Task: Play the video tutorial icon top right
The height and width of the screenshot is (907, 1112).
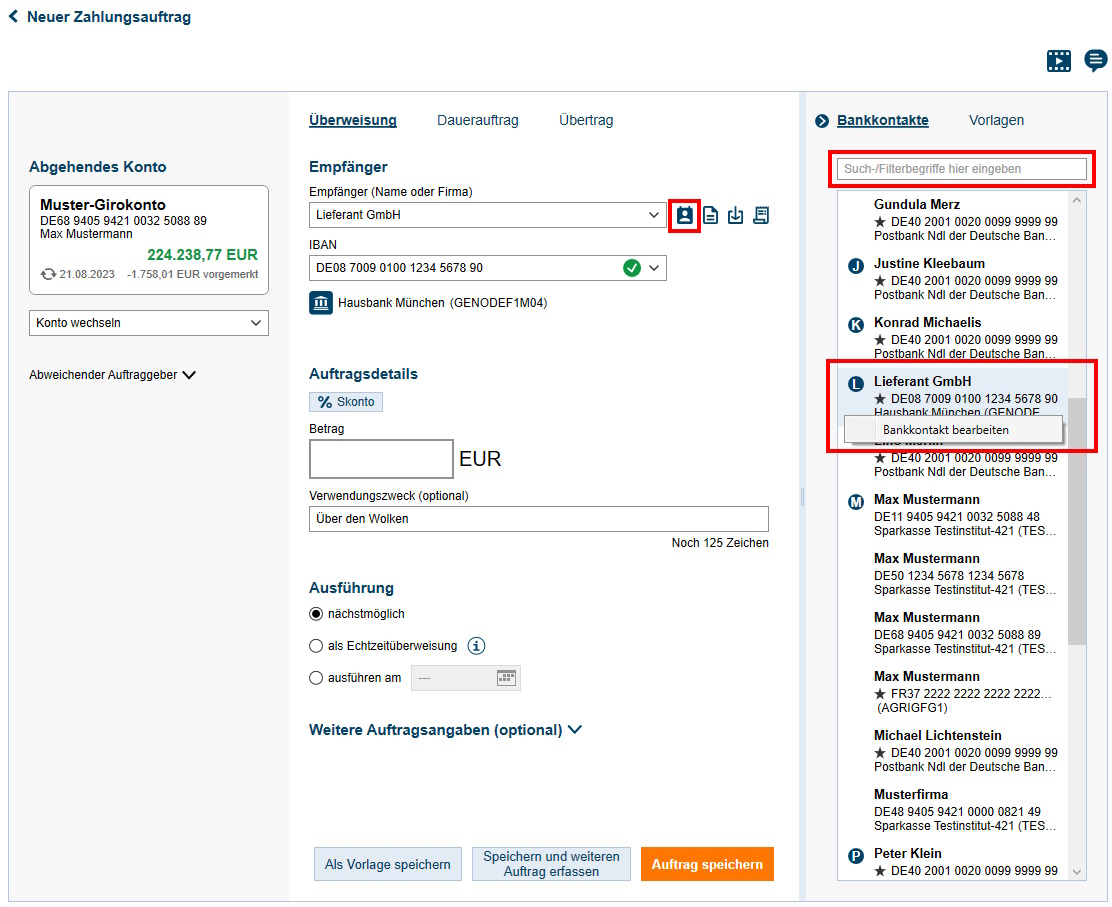Action: point(1059,61)
